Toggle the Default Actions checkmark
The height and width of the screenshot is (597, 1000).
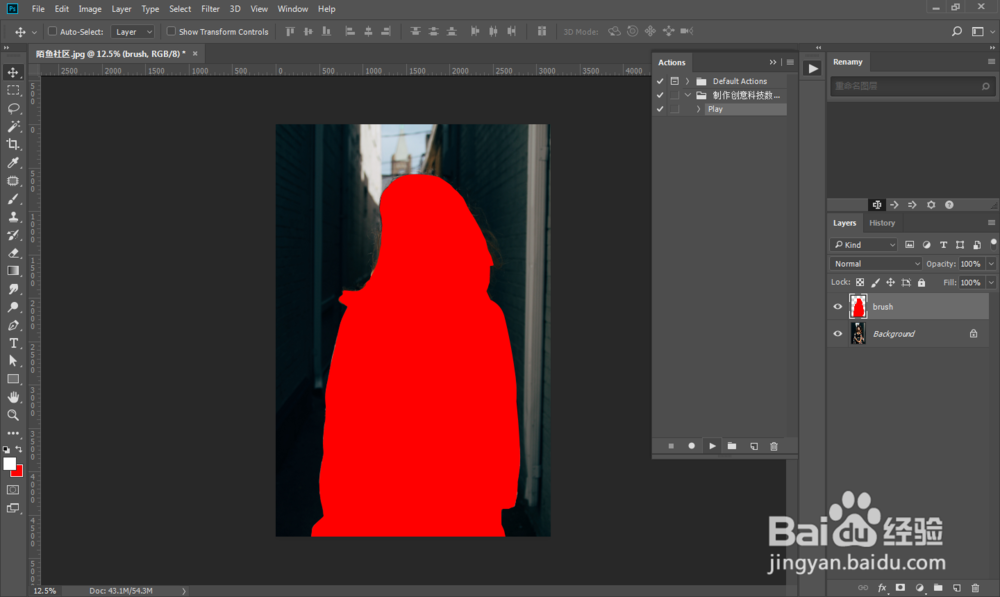point(660,81)
